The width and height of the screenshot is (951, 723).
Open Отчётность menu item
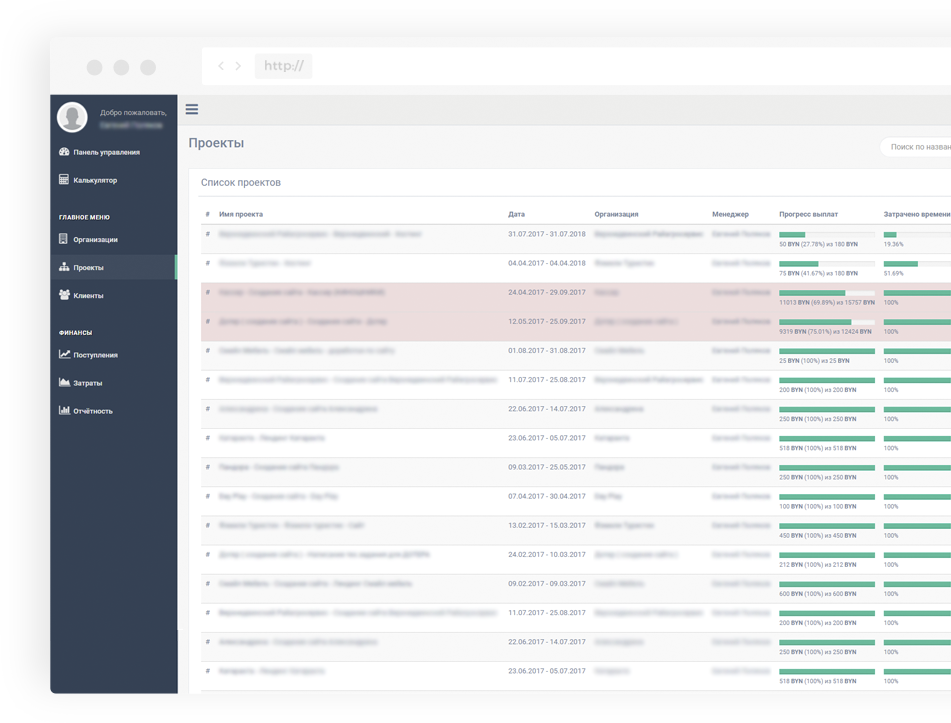click(93, 411)
